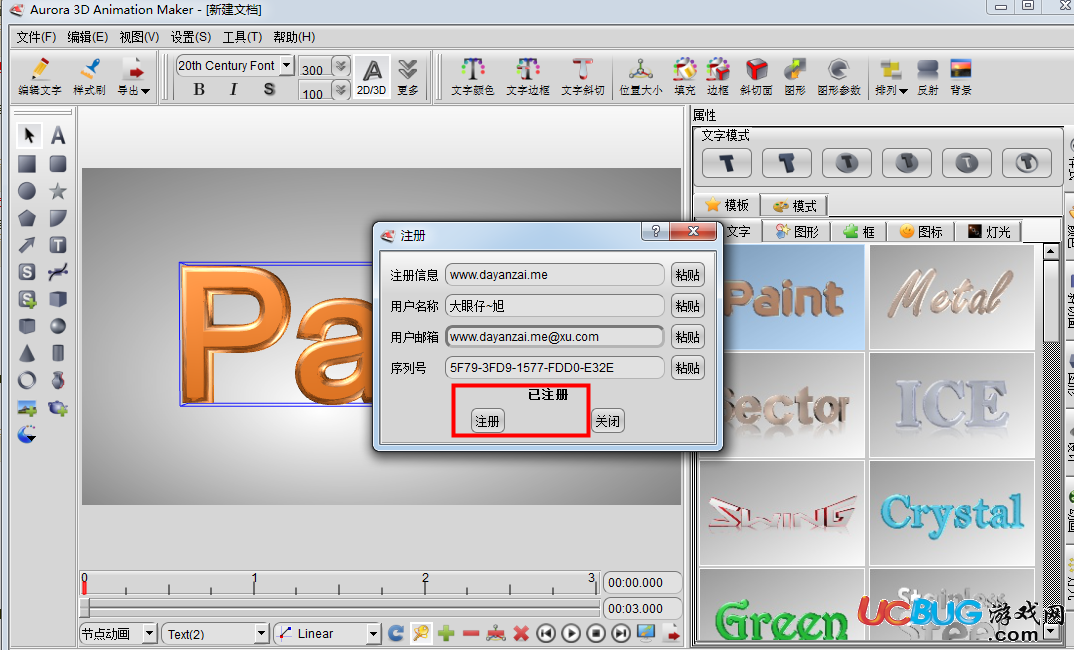Select the star shape tool
Image resolution: width=1074 pixels, height=650 pixels.
[58, 191]
